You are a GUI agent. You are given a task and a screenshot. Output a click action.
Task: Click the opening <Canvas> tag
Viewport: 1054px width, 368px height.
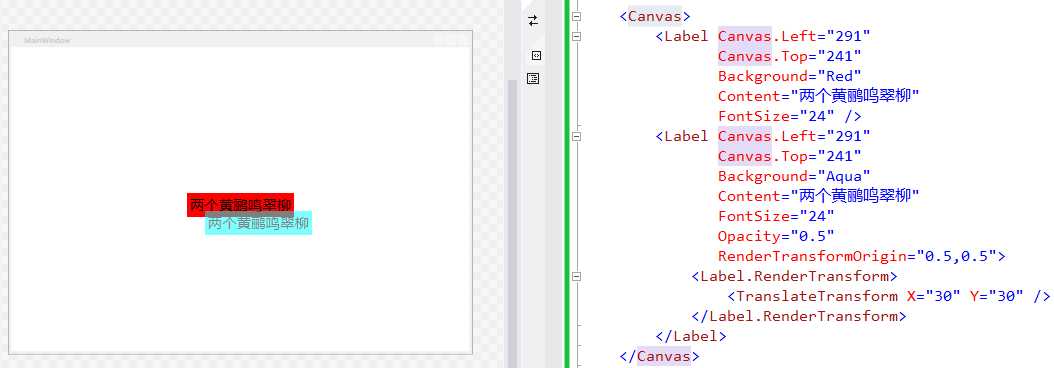point(655,16)
